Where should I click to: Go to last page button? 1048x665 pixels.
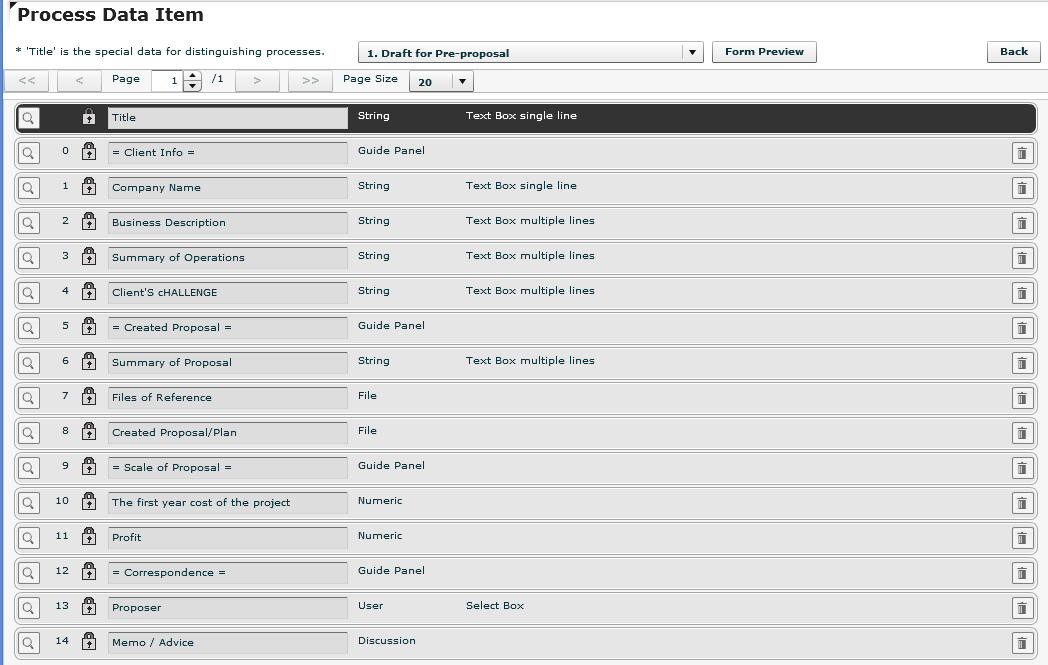[x=310, y=81]
